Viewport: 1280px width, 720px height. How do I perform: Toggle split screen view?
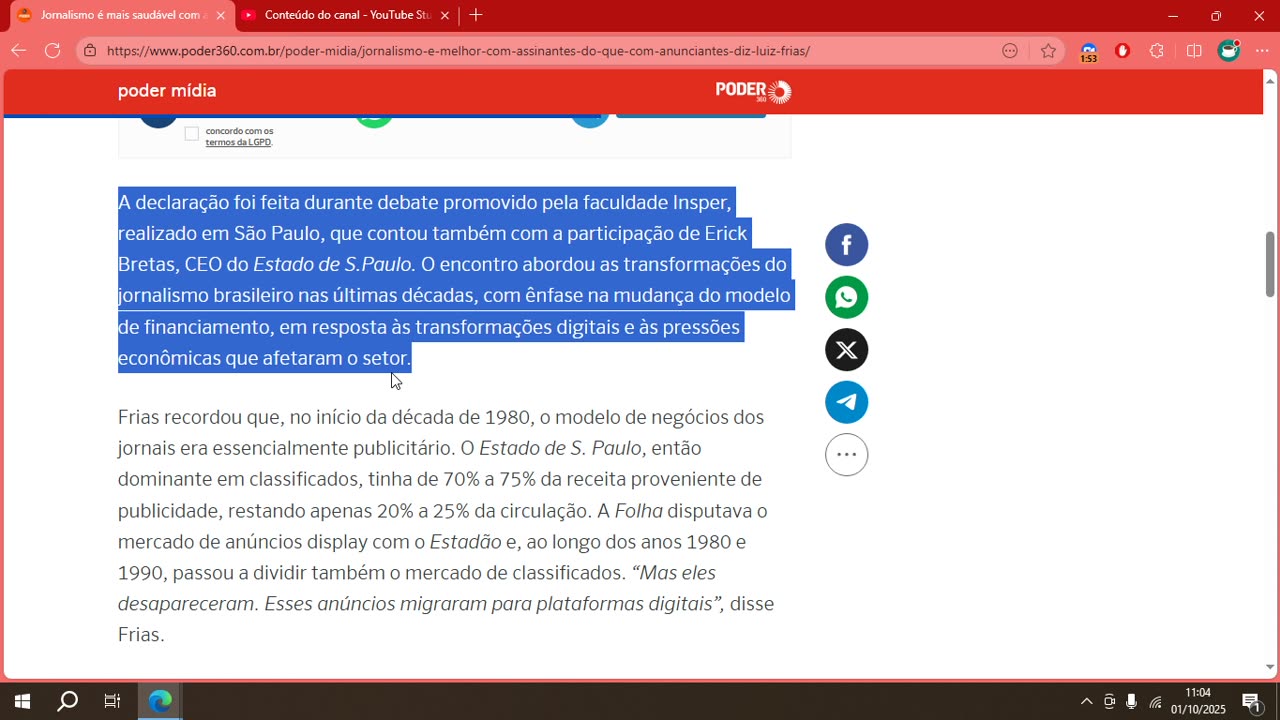[x=1194, y=51]
